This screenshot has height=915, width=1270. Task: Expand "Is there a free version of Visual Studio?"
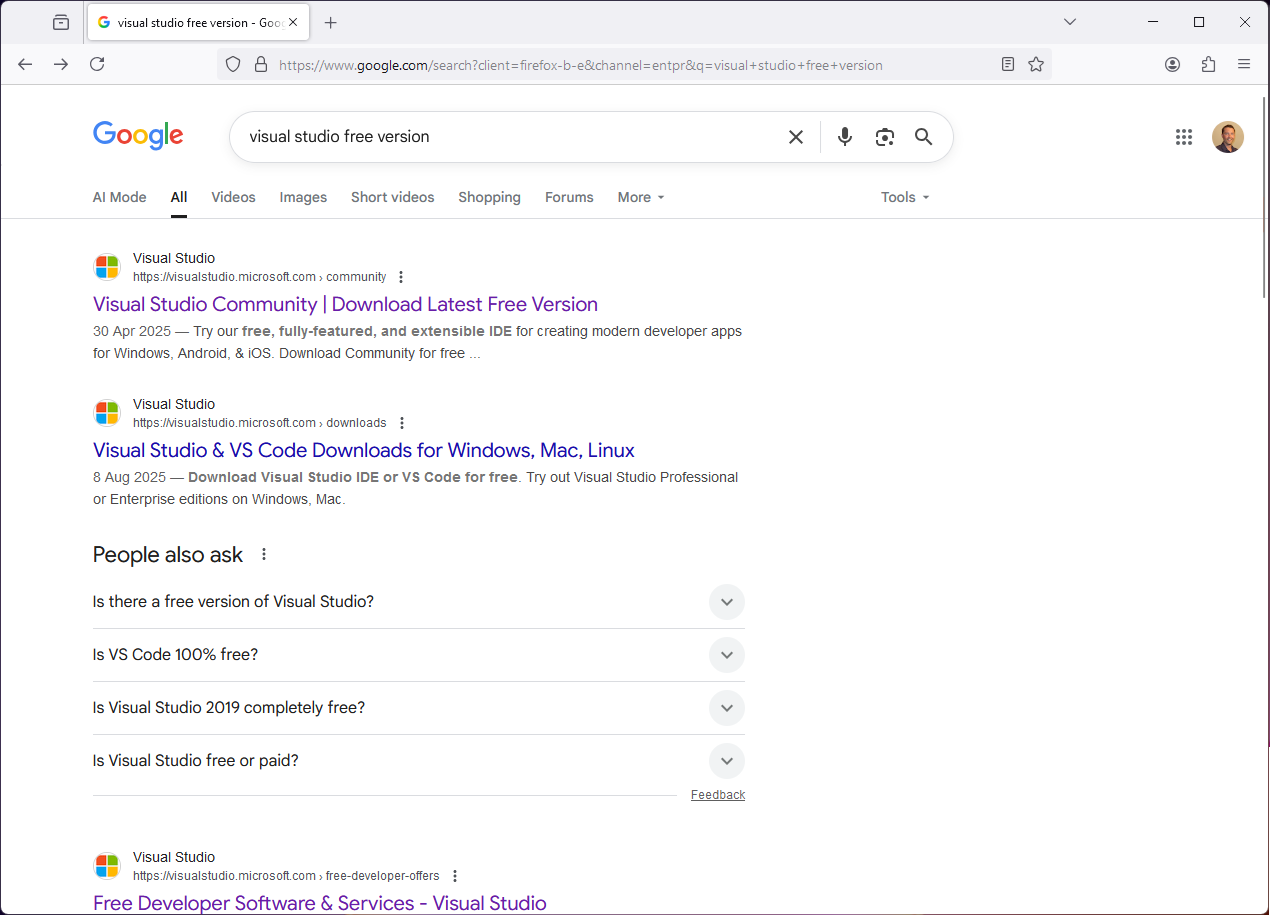[727, 602]
